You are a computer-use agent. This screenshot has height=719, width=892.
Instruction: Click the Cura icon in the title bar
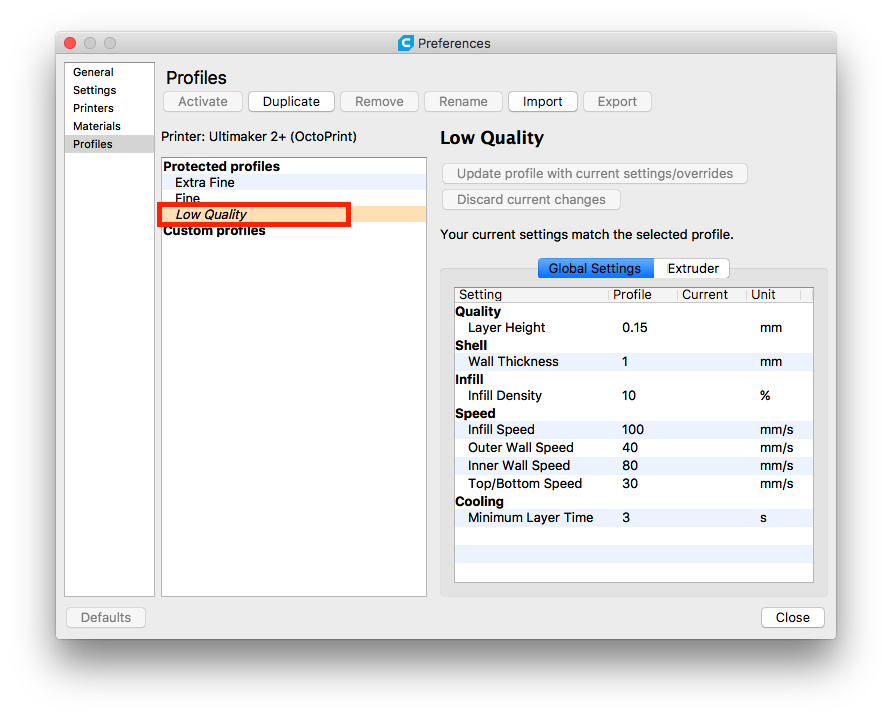405,43
